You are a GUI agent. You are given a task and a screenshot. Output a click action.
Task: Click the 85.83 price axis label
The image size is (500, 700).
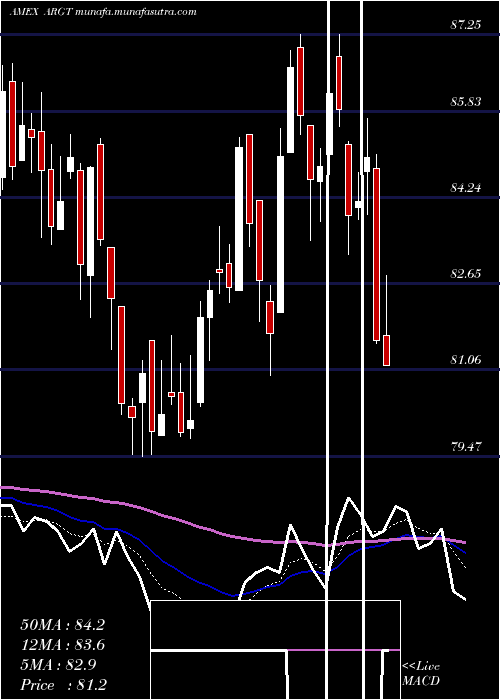(x=466, y=102)
